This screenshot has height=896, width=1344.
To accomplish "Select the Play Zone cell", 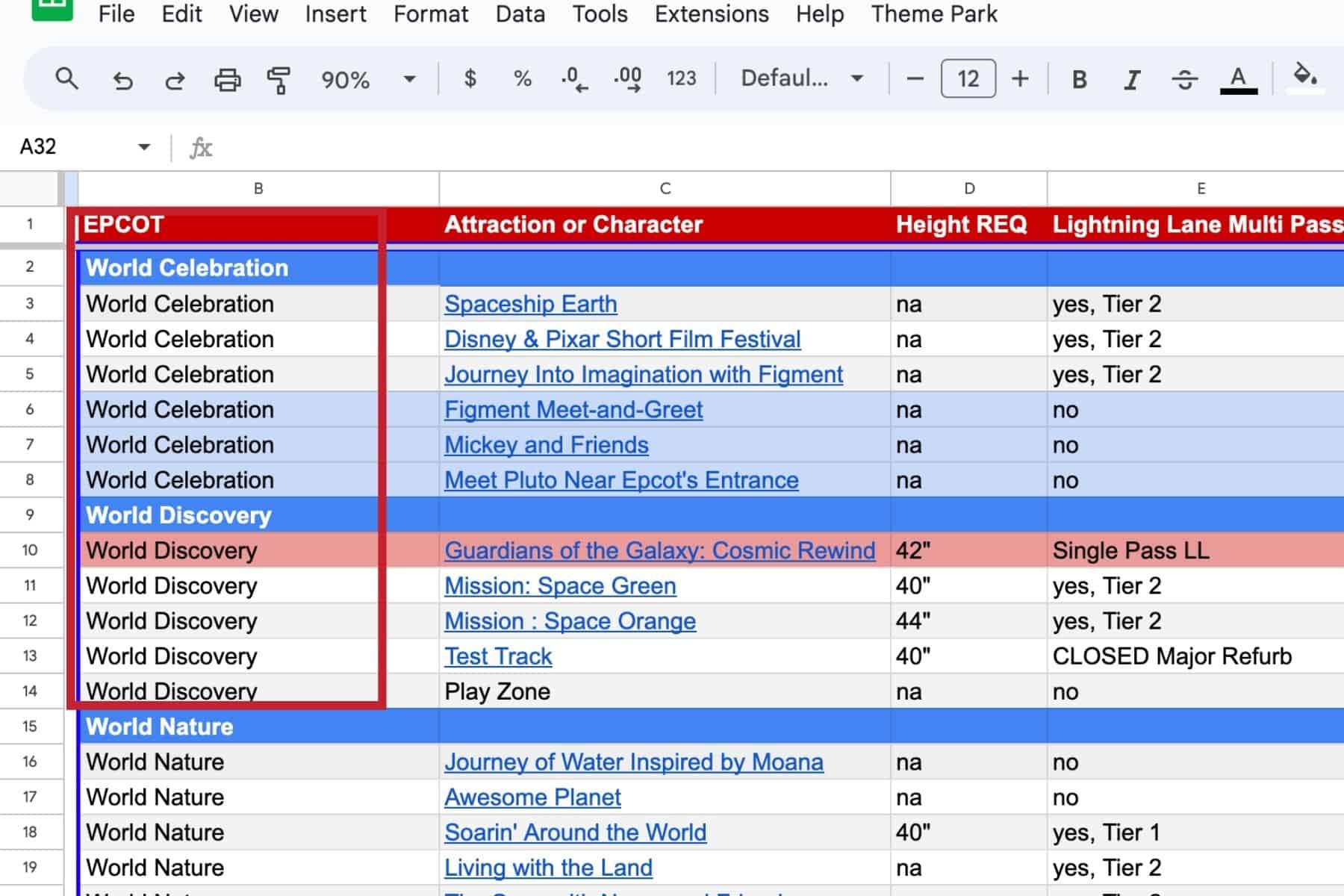I will 665,691.
